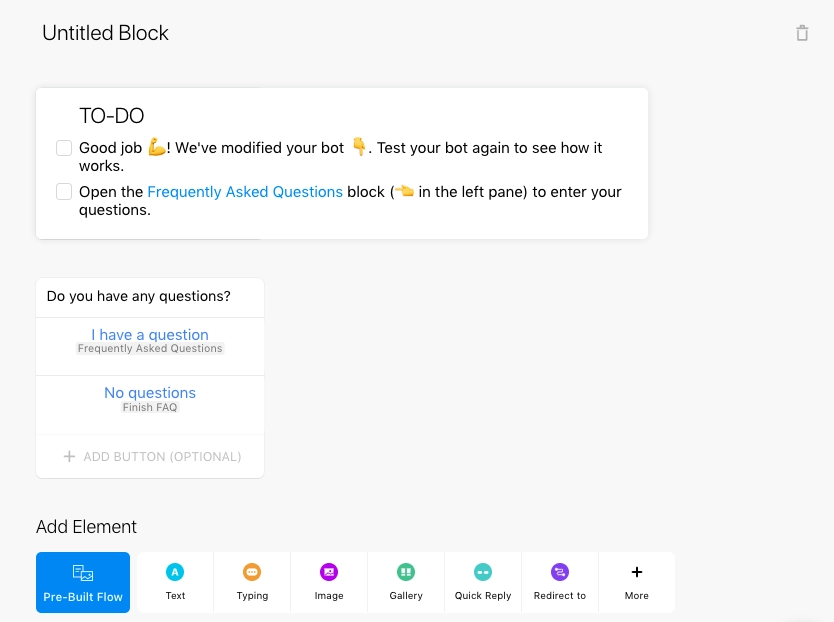Delete the block using trash icon
The image size is (834, 622).
(x=802, y=33)
